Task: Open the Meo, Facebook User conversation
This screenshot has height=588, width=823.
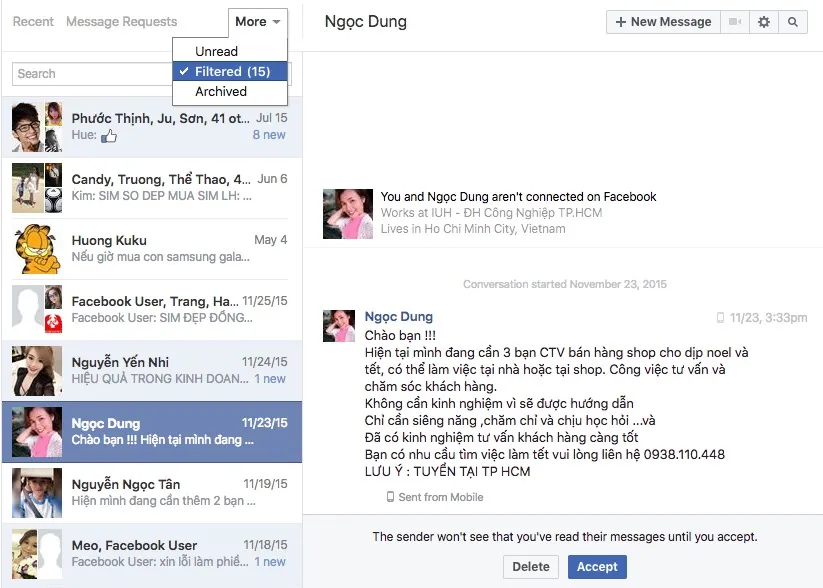Action: tap(152, 554)
